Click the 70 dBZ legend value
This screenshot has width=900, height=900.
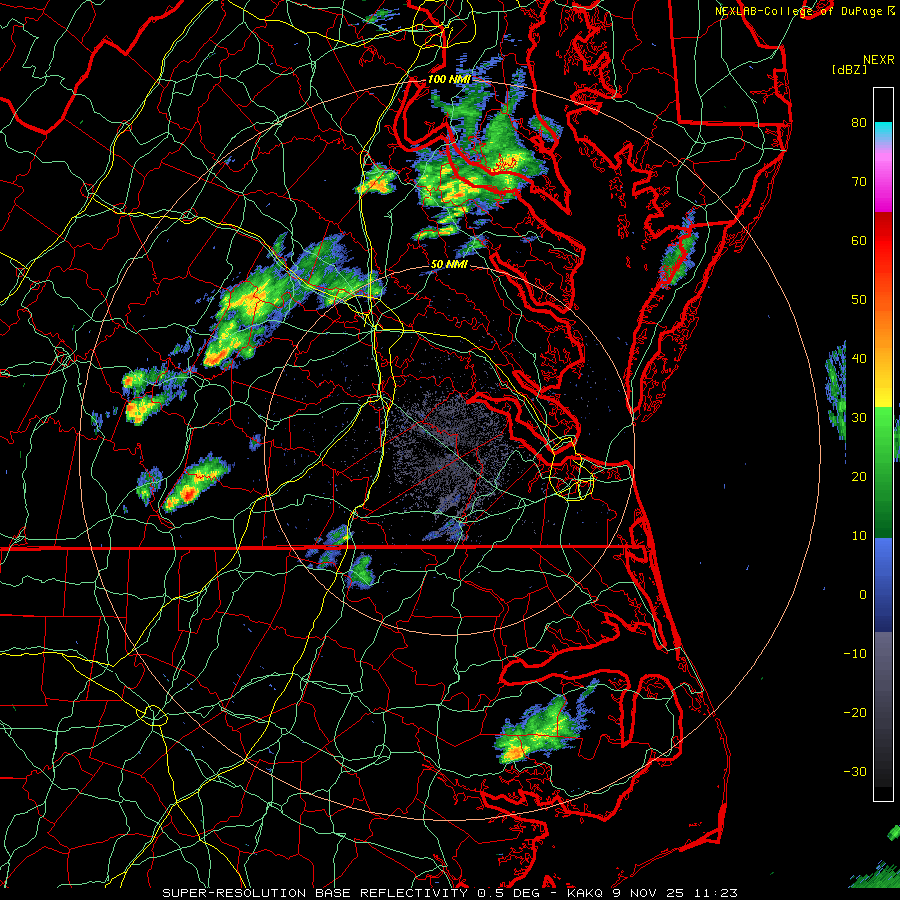pos(859,182)
